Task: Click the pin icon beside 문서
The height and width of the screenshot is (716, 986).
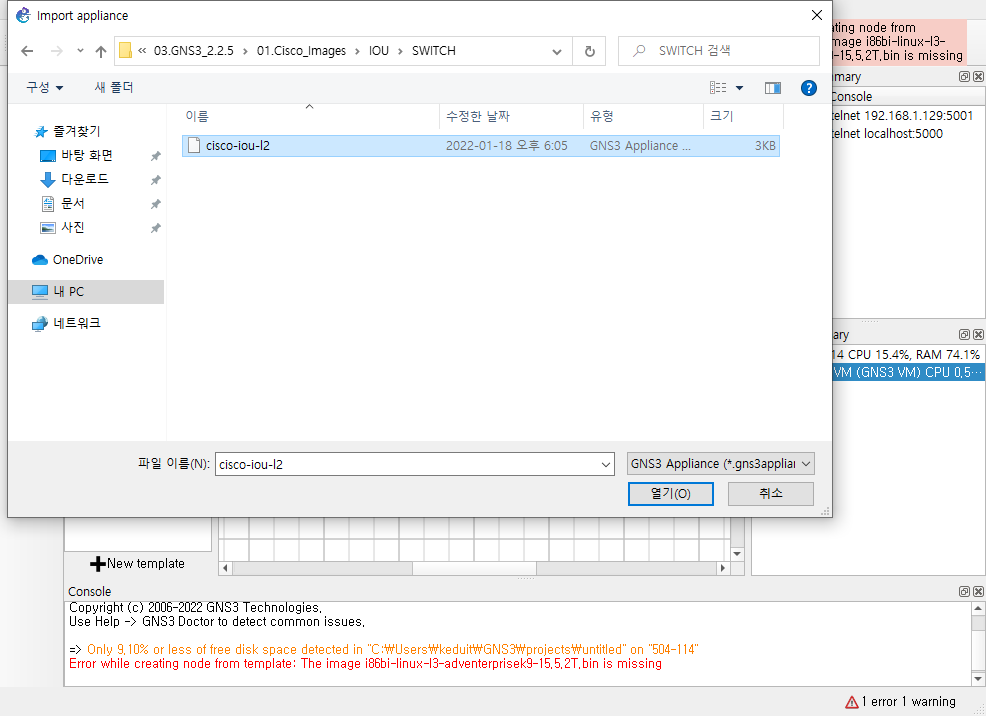Action: coord(155,204)
